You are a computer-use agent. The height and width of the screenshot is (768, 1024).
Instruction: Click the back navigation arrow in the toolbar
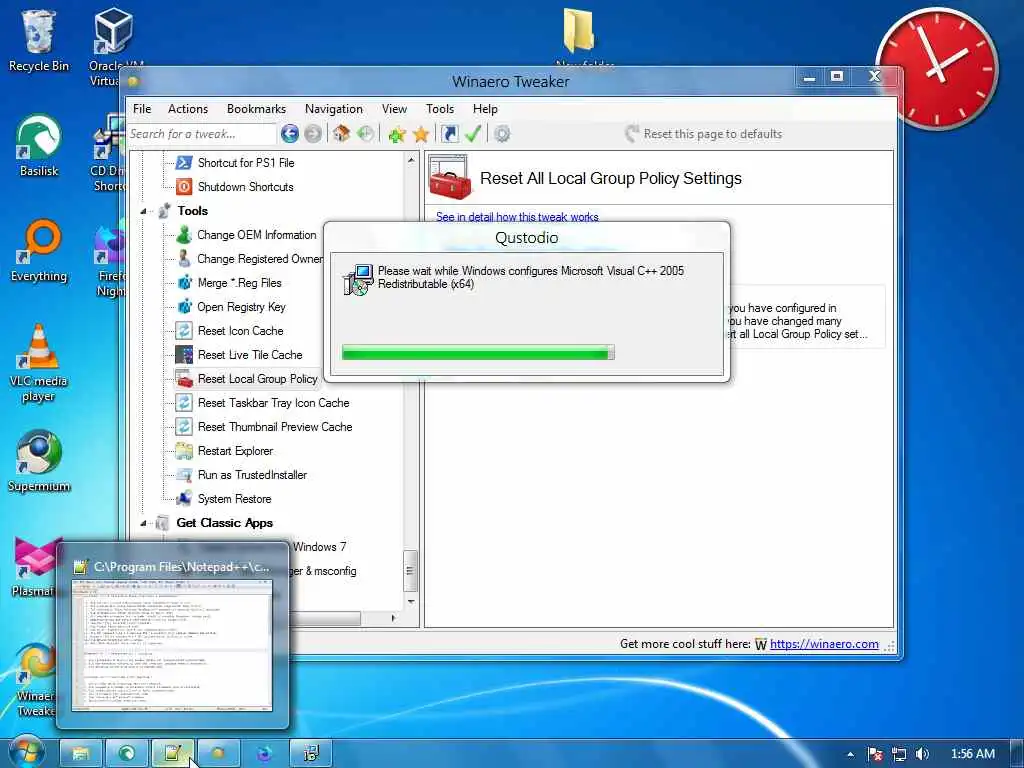(289, 134)
